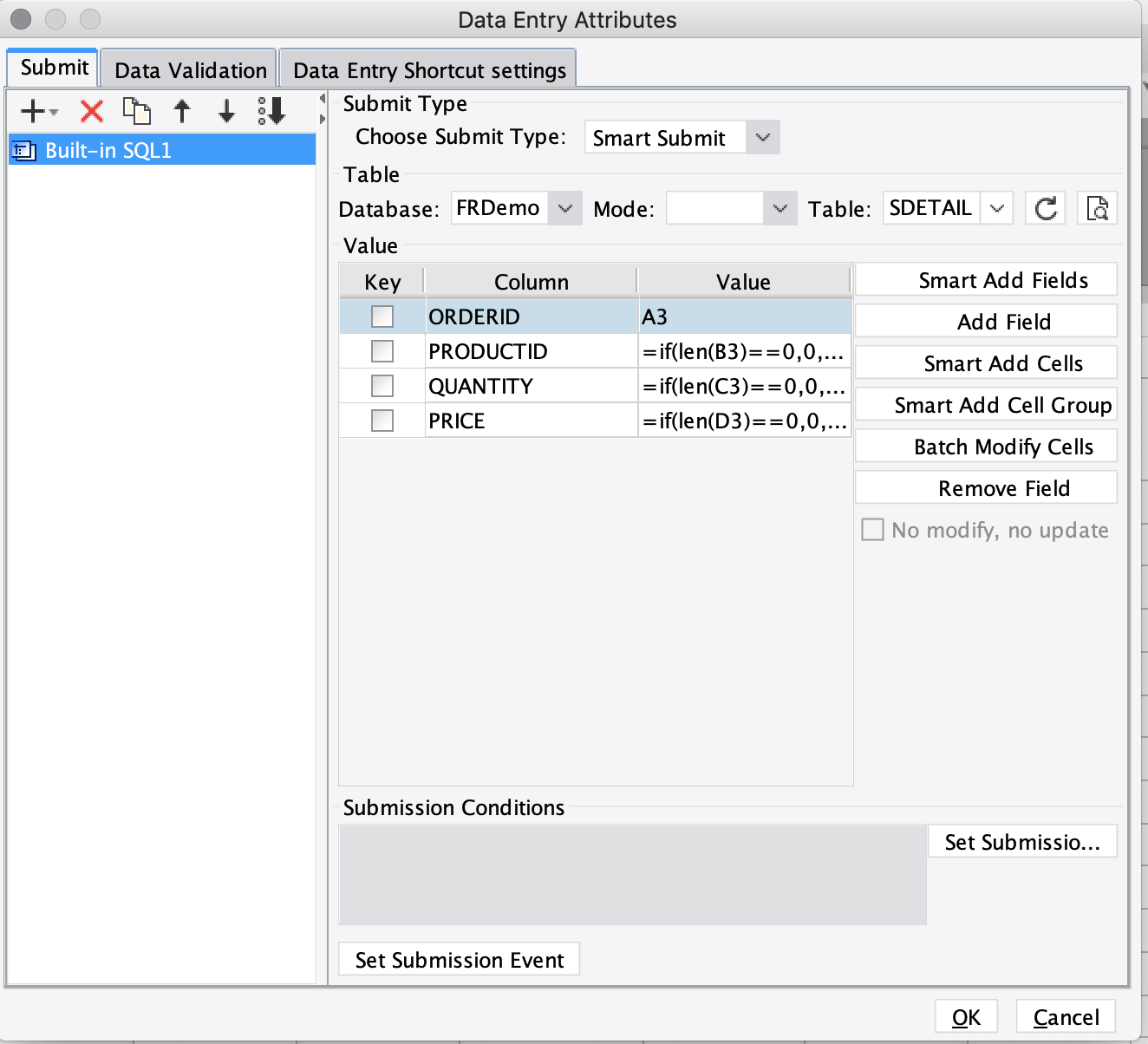Switch to the Data Validation tab
This screenshot has width=1148, height=1044.
(x=188, y=69)
